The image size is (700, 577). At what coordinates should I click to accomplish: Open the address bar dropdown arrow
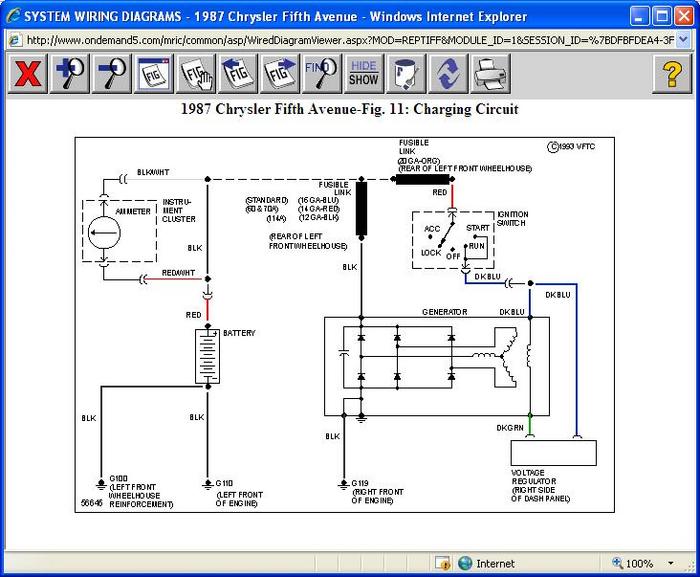(683, 40)
